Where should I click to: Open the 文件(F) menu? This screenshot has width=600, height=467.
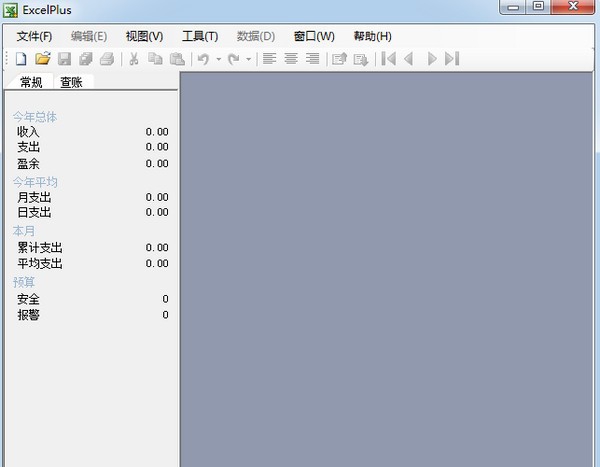(x=34, y=36)
